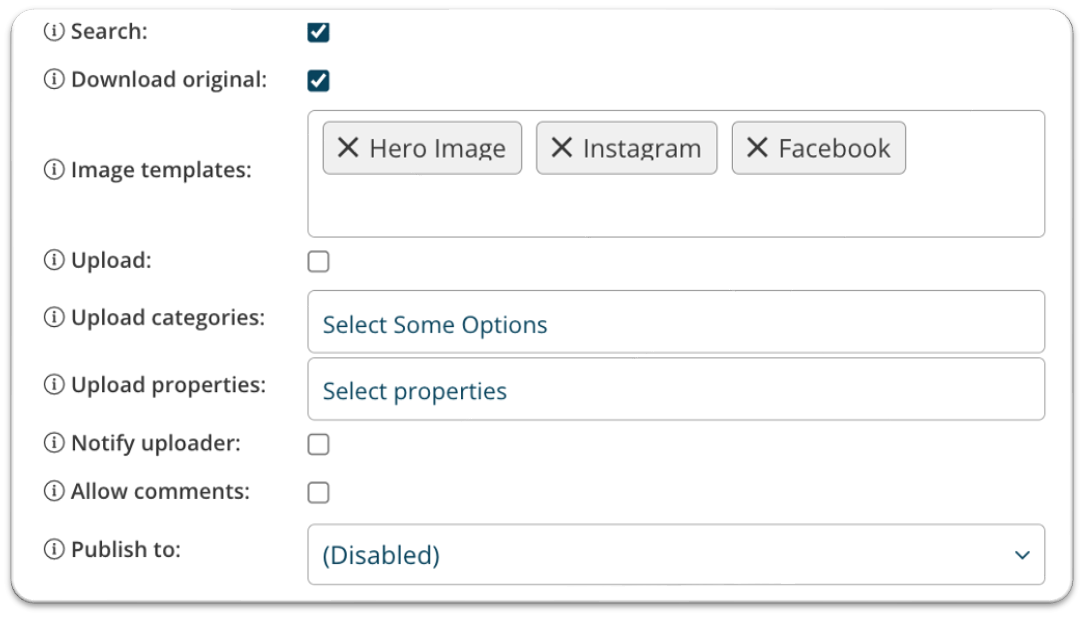Open the Upload categories Select Some Options field
Screen dimensions: 1084x618
(x=676, y=321)
